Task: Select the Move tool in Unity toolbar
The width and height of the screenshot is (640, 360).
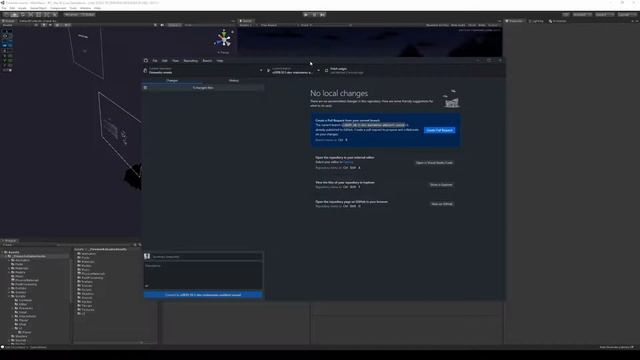Action: tap(14, 15)
